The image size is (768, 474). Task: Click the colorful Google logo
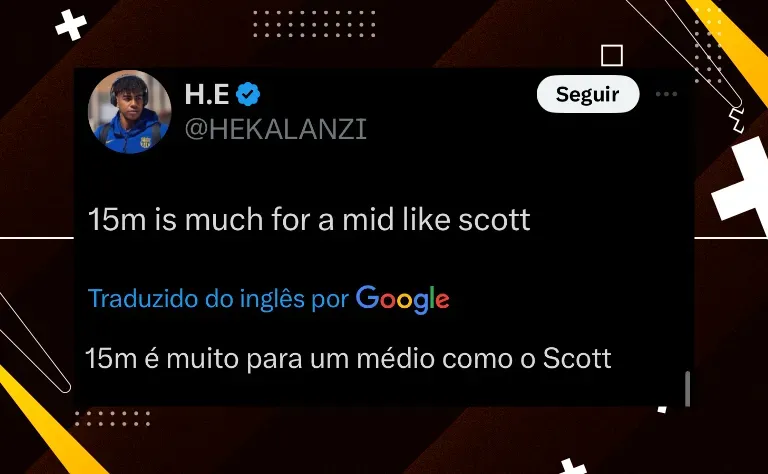(x=403, y=299)
